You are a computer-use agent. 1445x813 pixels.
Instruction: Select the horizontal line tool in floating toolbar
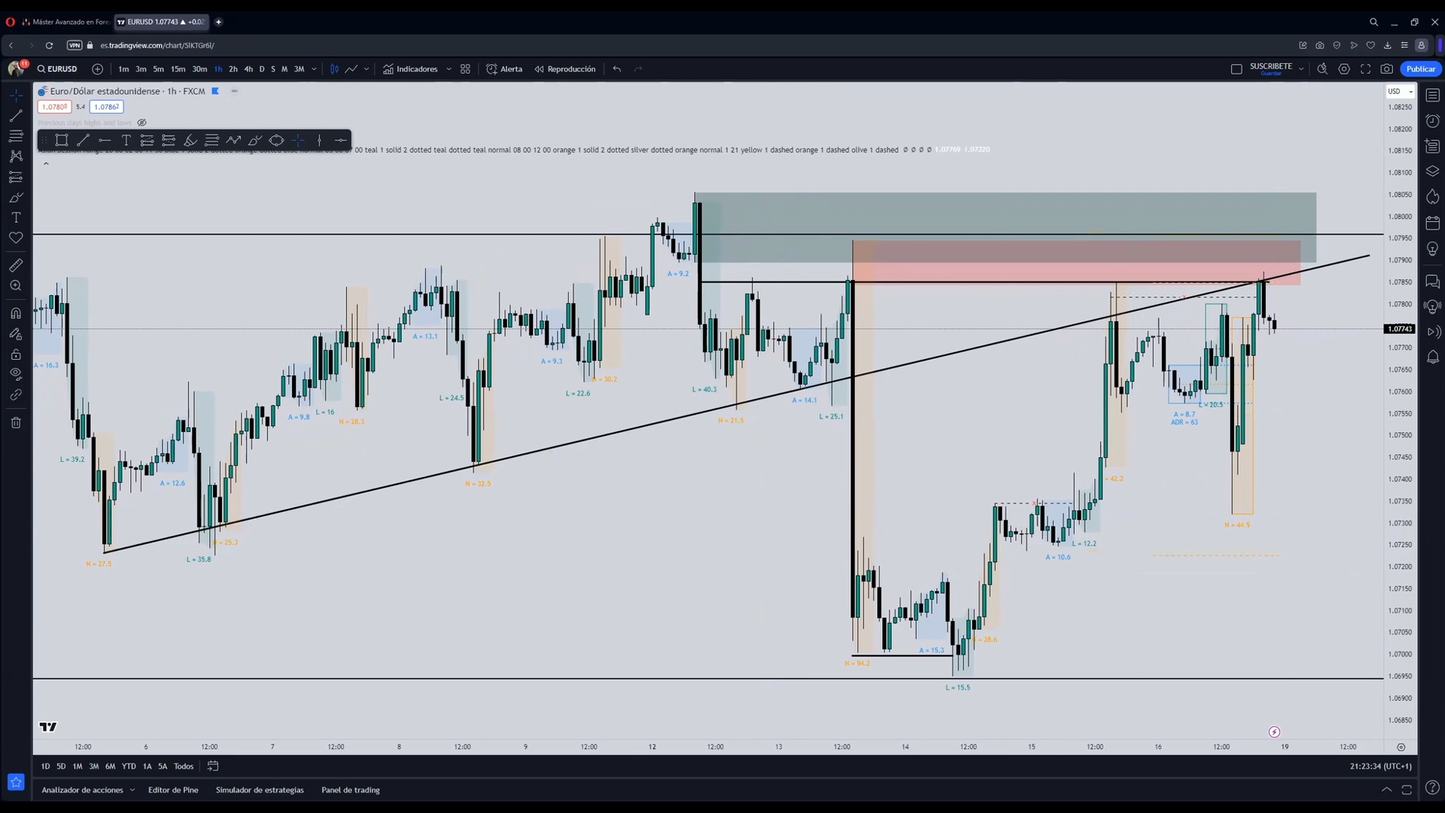click(x=104, y=140)
